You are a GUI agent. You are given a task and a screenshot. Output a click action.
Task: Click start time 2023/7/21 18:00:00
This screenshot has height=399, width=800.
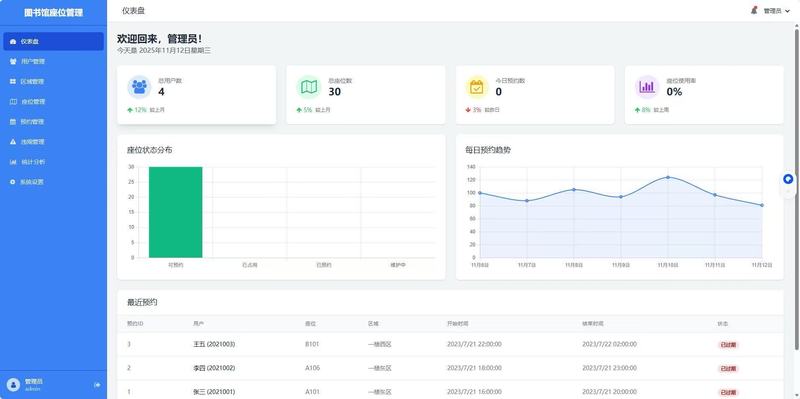pos(474,368)
